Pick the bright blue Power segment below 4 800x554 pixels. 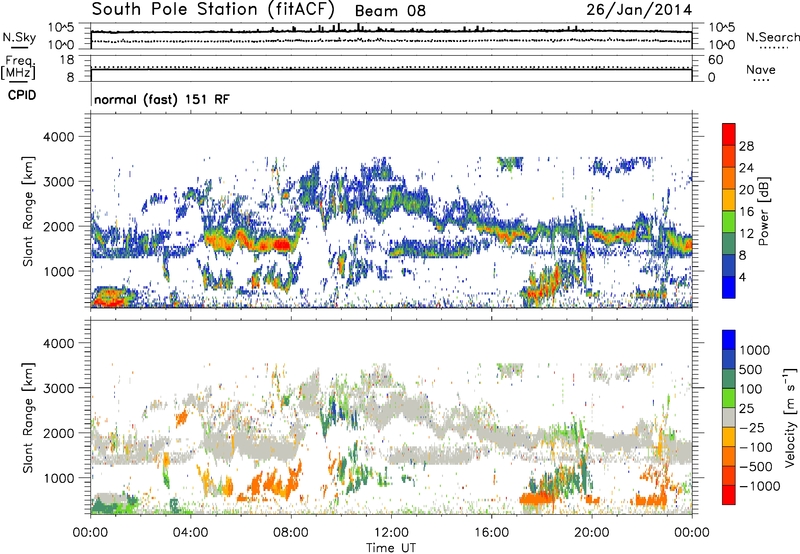[x=729, y=287]
